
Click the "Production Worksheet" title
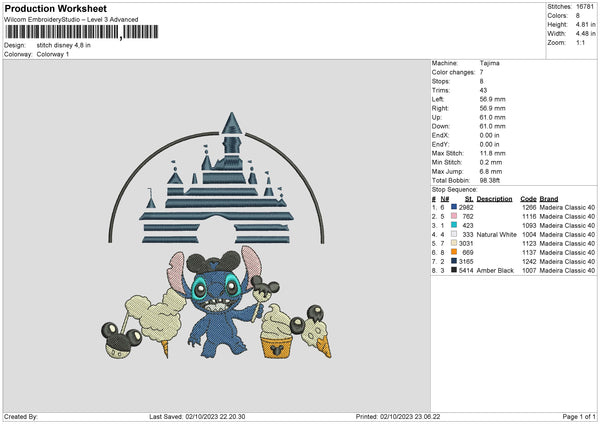tap(55, 8)
